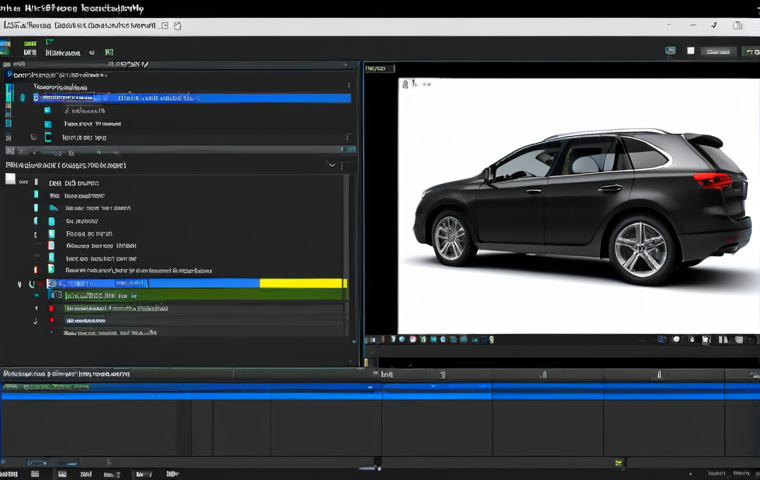Select the green highlighted row under the blue-yellow row
Screen dimensions: 760x480
pyautogui.click(x=197, y=295)
